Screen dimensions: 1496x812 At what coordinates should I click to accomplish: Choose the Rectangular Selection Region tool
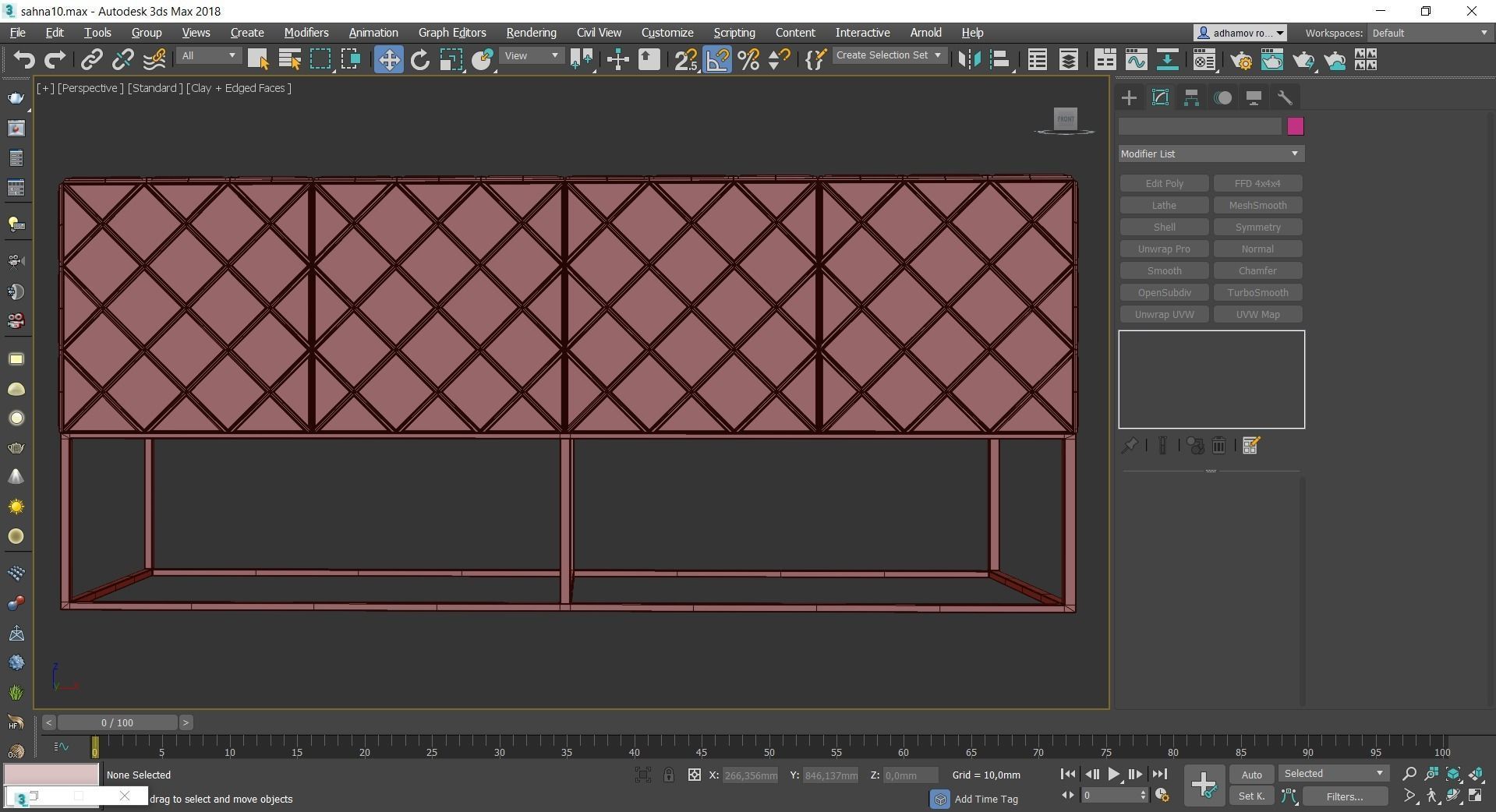[x=320, y=60]
